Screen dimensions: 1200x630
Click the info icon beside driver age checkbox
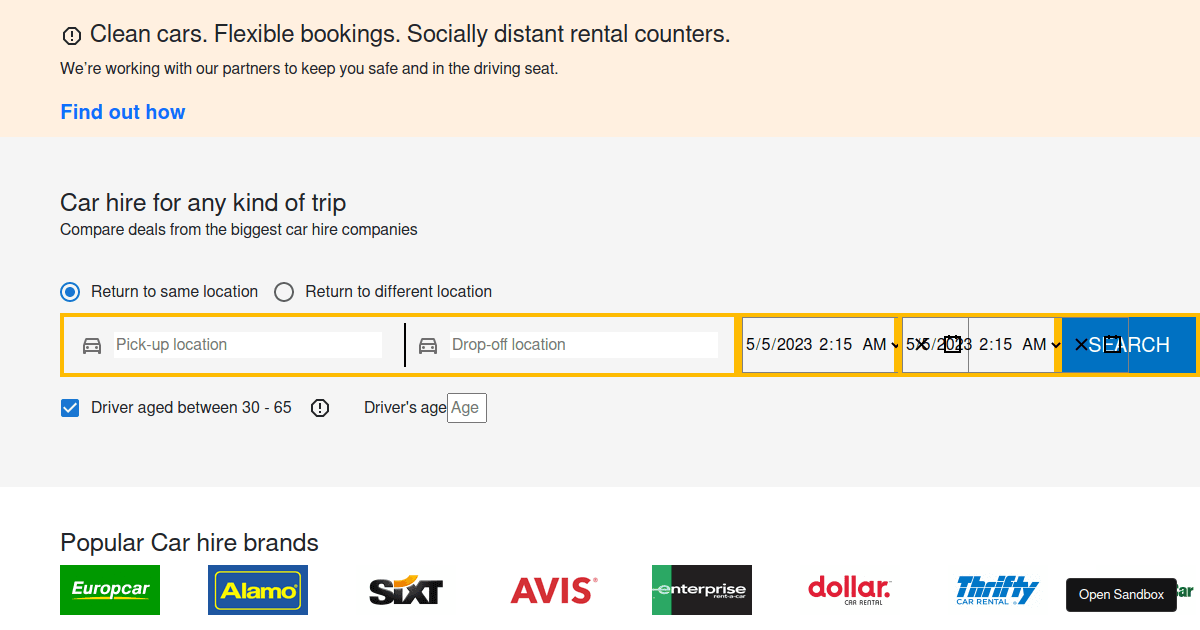coord(319,407)
